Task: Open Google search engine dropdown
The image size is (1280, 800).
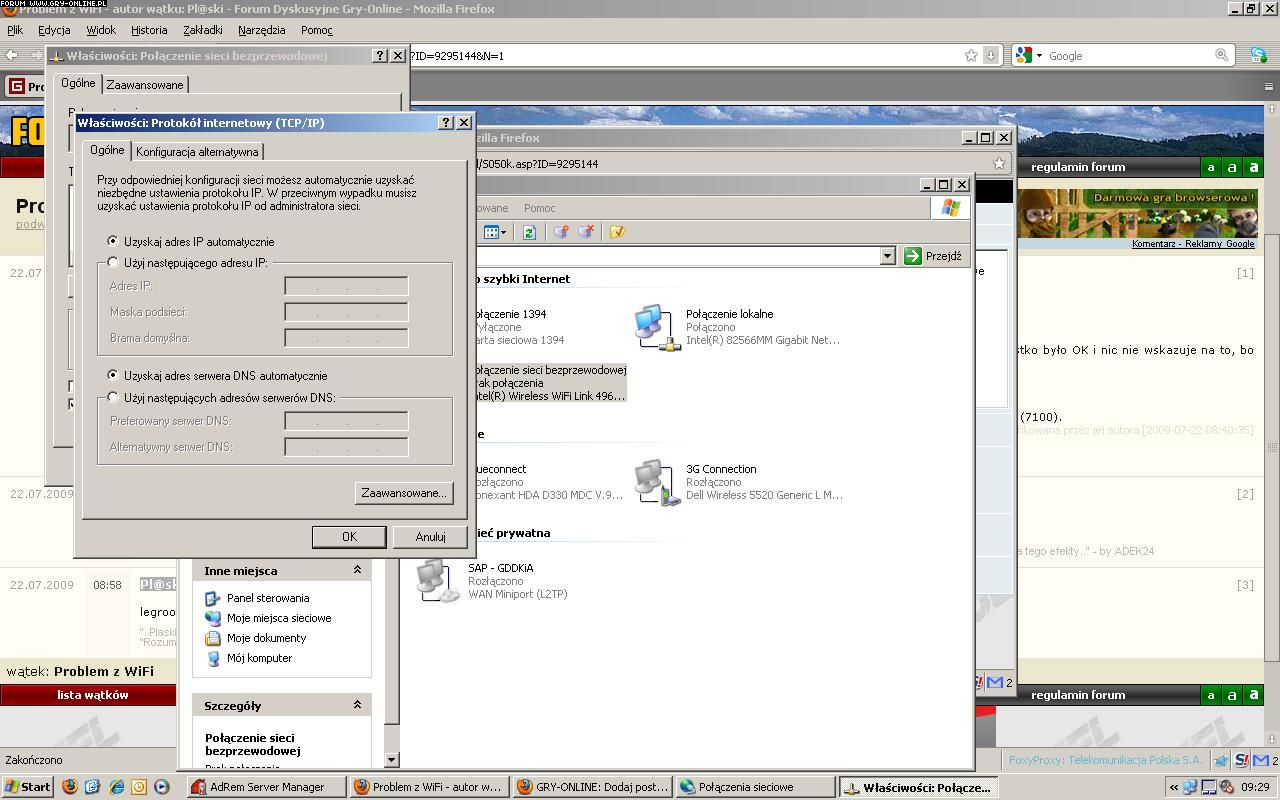Action: (1029, 56)
